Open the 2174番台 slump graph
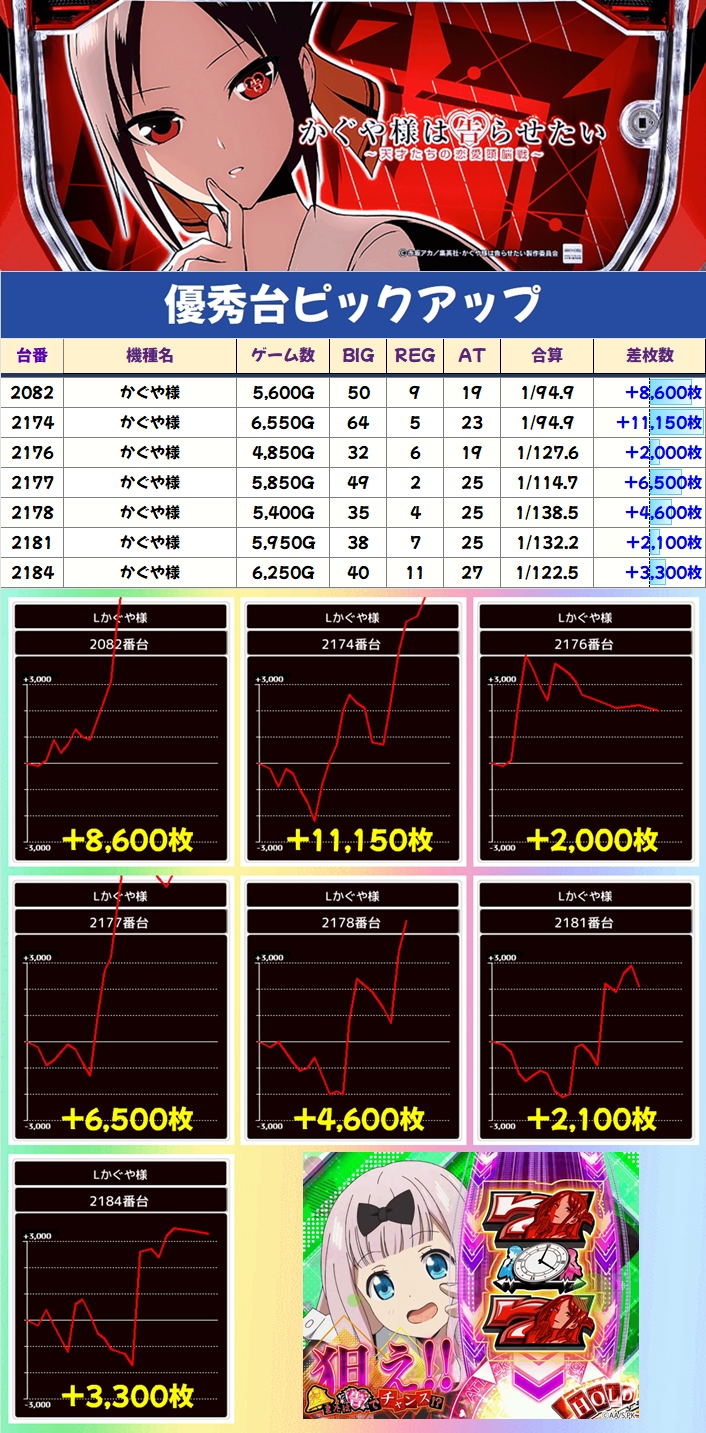Image resolution: width=706 pixels, height=1433 pixels. pyautogui.click(x=353, y=732)
